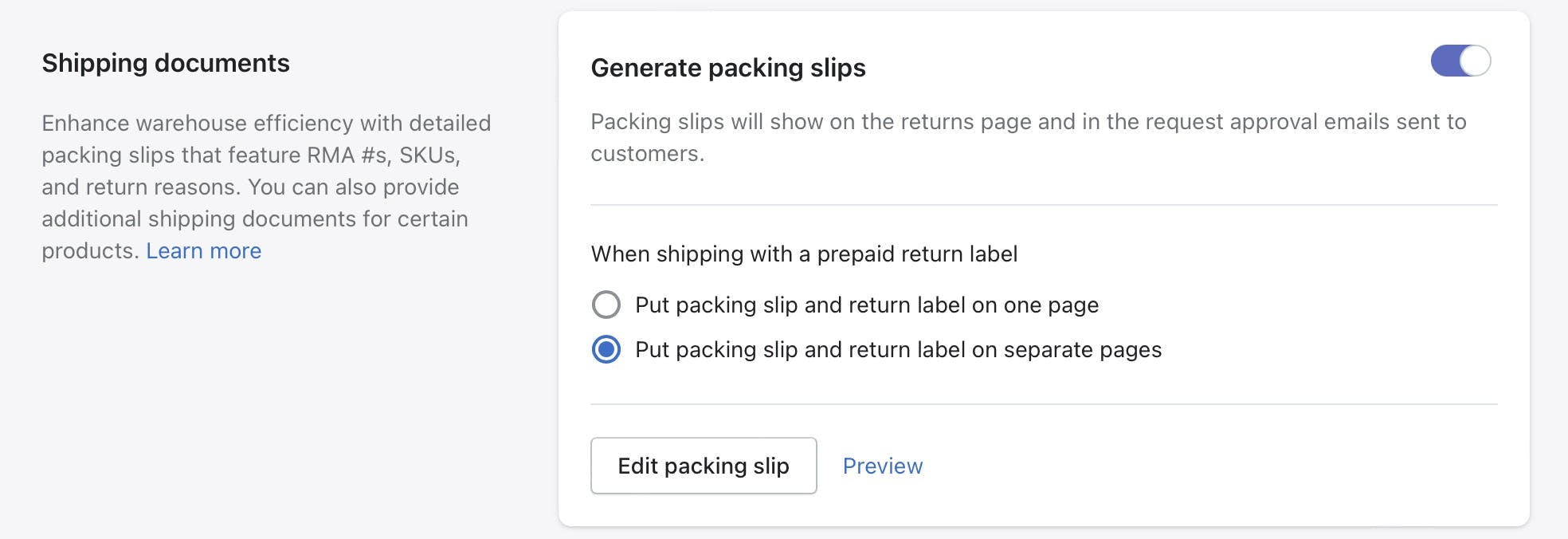The image size is (1568, 539).
Task: Click the word 'customers.' in the card description
Action: click(x=647, y=154)
